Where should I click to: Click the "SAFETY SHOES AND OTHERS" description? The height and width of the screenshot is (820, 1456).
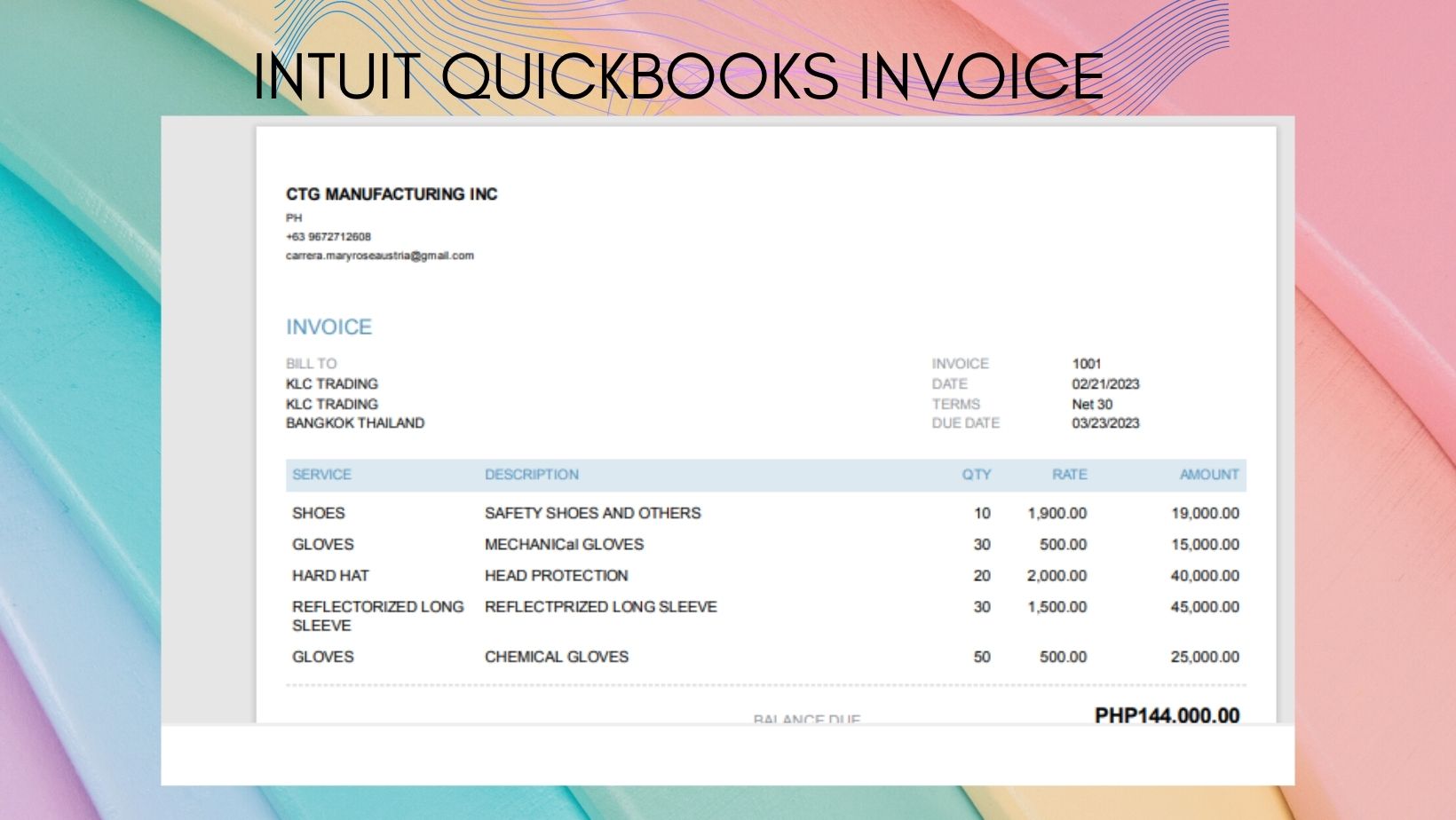593,513
